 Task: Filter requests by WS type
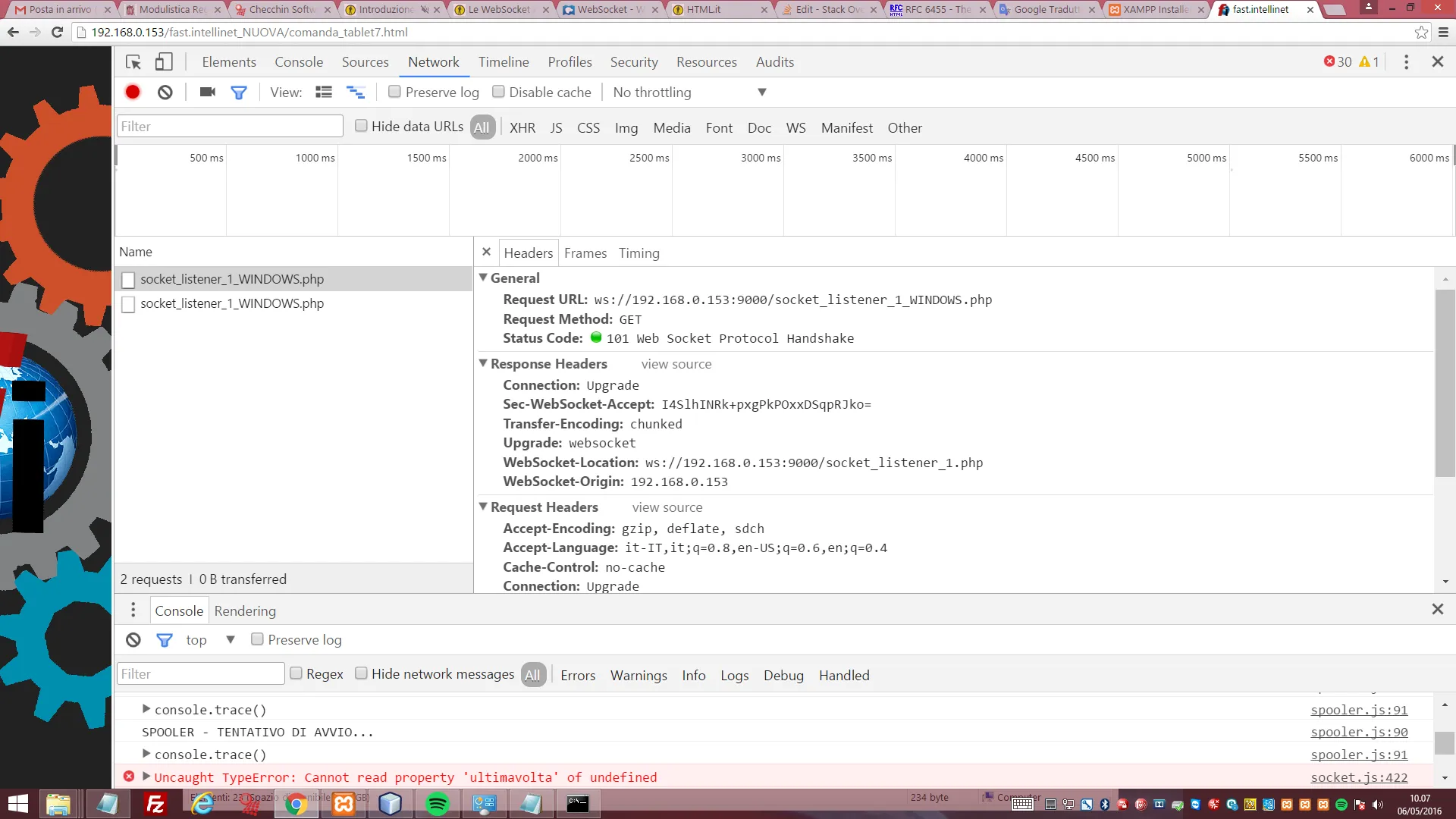tap(795, 127)
